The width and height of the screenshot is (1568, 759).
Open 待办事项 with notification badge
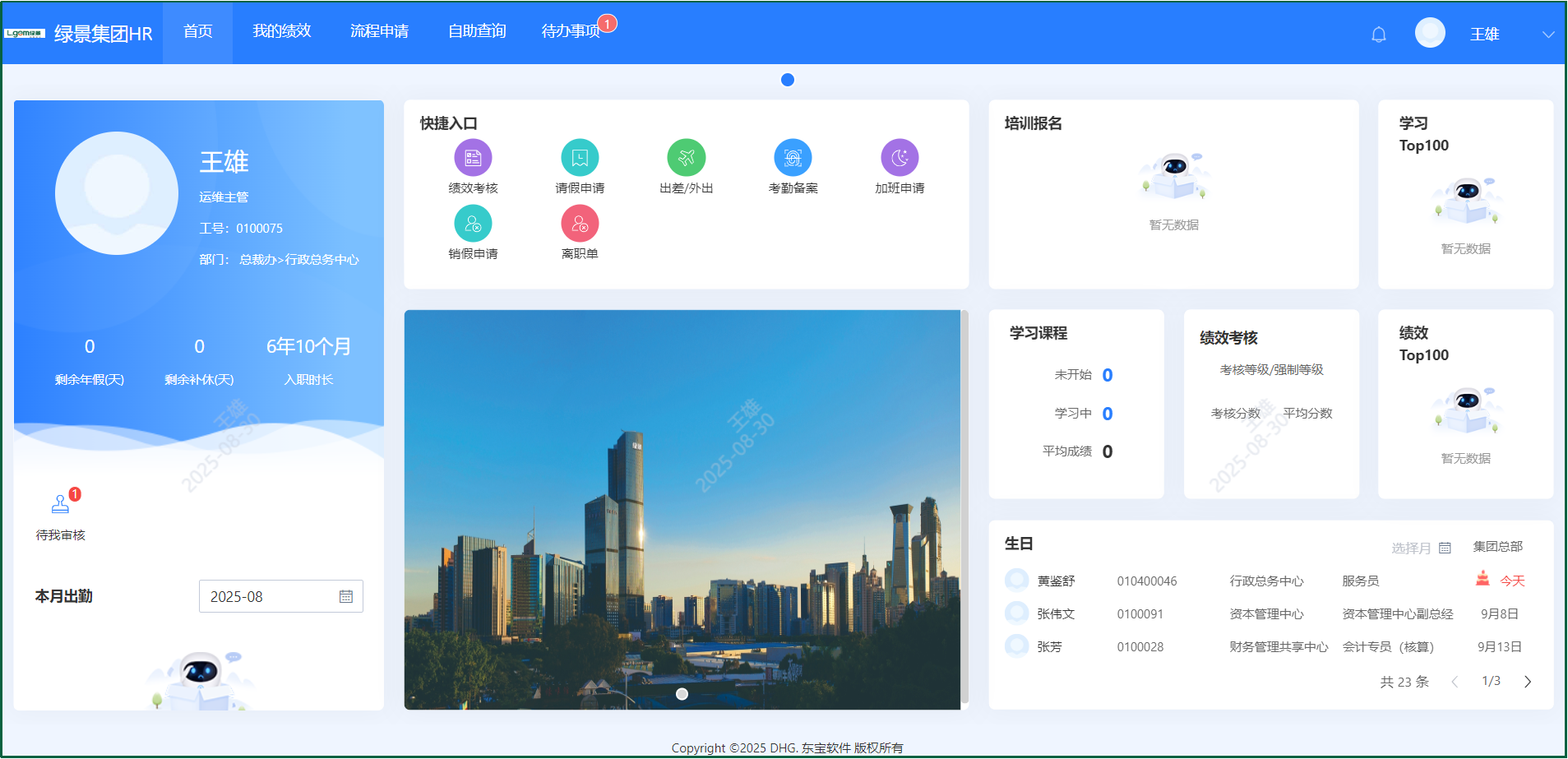tap(571, 31)
